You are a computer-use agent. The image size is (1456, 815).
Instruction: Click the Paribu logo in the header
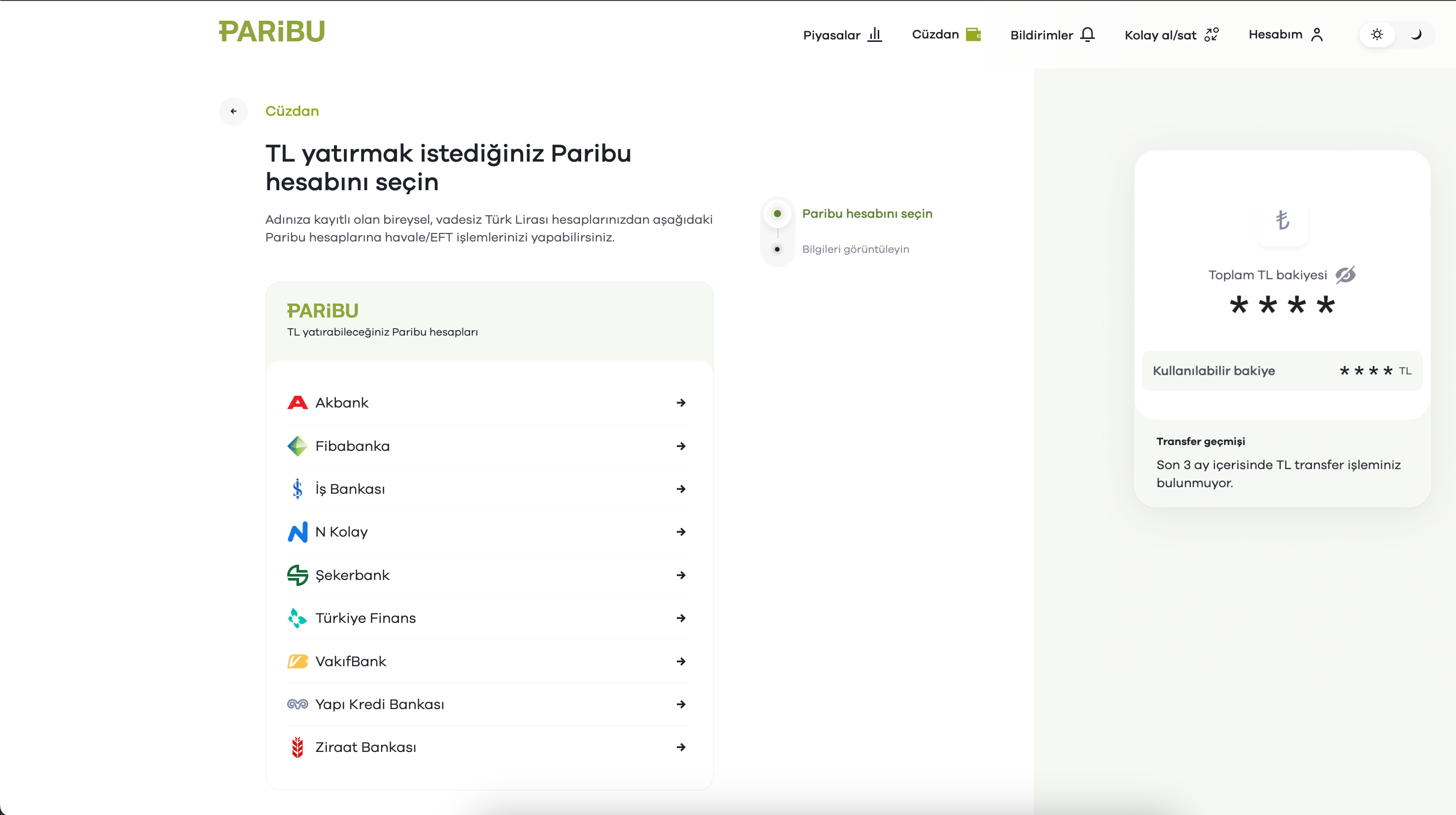pos(272,32)
